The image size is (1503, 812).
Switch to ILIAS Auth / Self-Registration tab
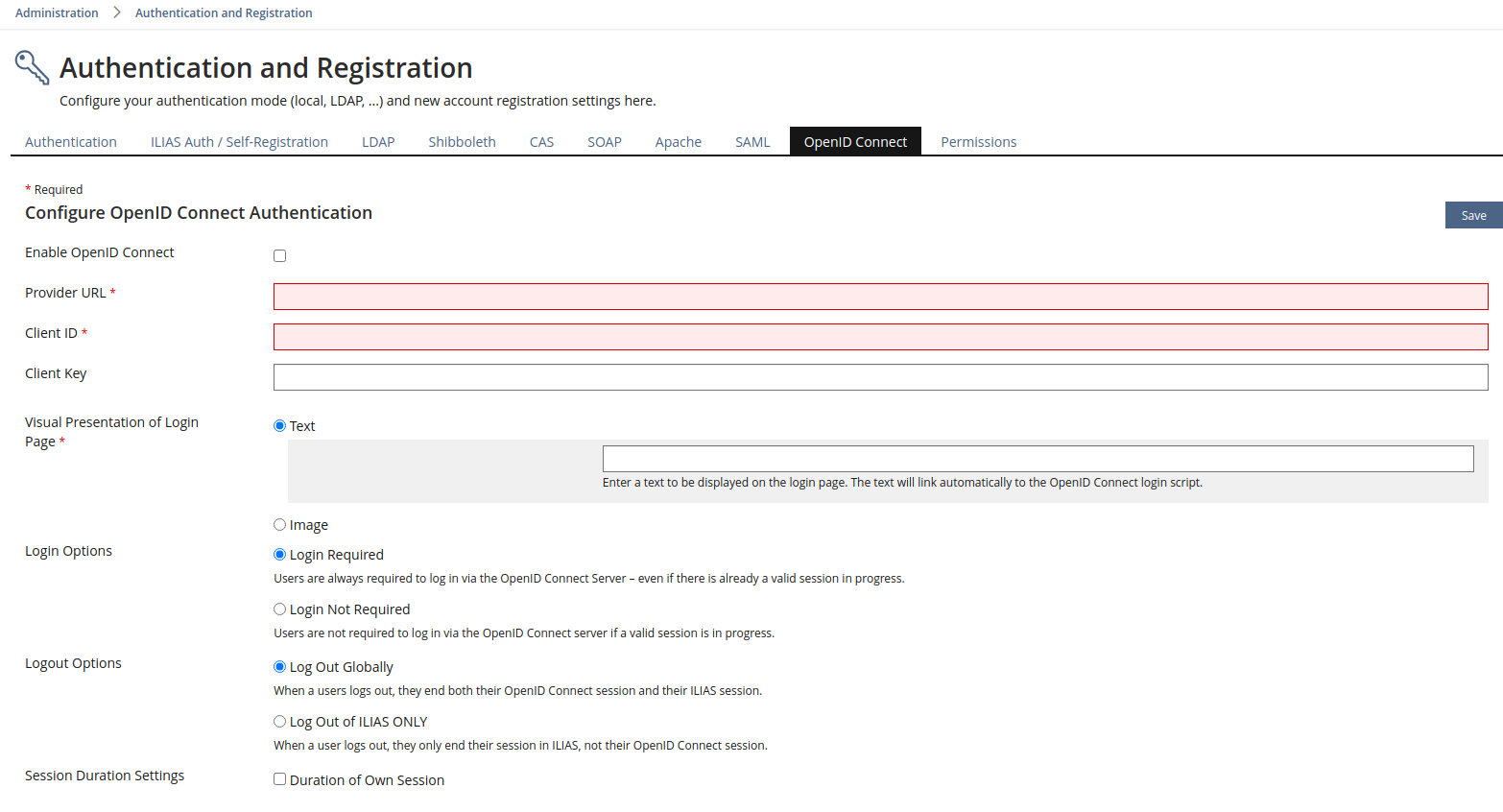[x=239, y=142]
